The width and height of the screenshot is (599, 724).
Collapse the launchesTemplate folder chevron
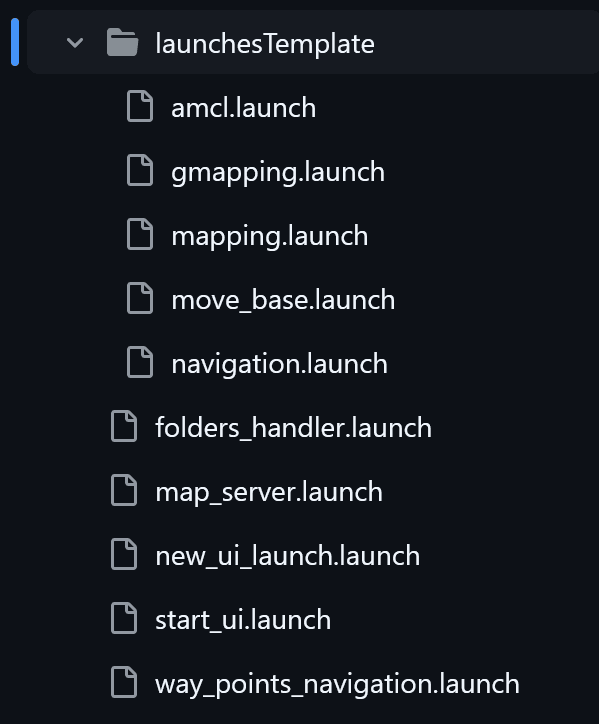pyautogui.click(x=75, y=43)
